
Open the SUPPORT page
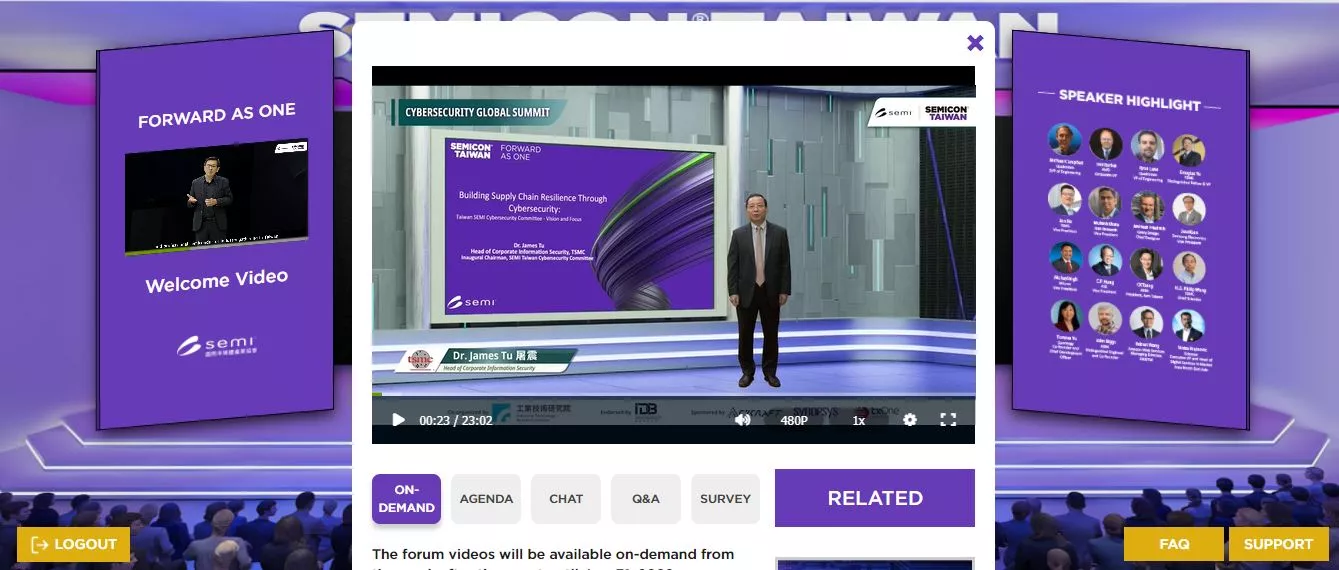pyautogui.click(x=1278, y=544)
